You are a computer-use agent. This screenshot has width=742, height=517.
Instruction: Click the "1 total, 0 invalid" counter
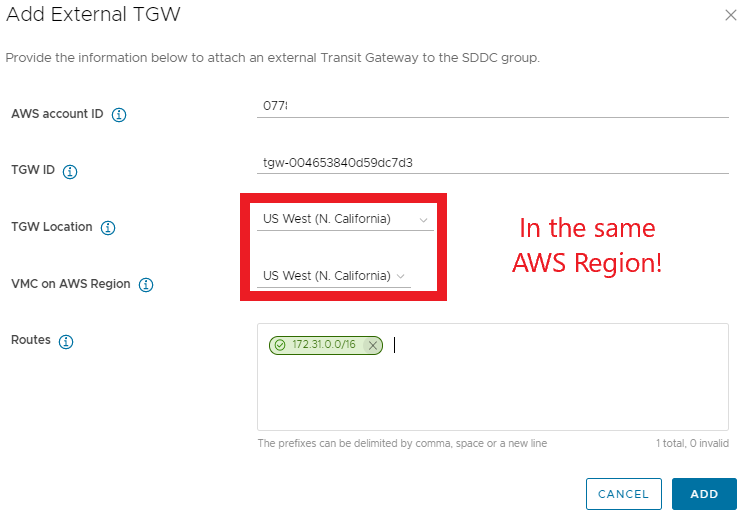pyautogui.click(x=692, y=443)
